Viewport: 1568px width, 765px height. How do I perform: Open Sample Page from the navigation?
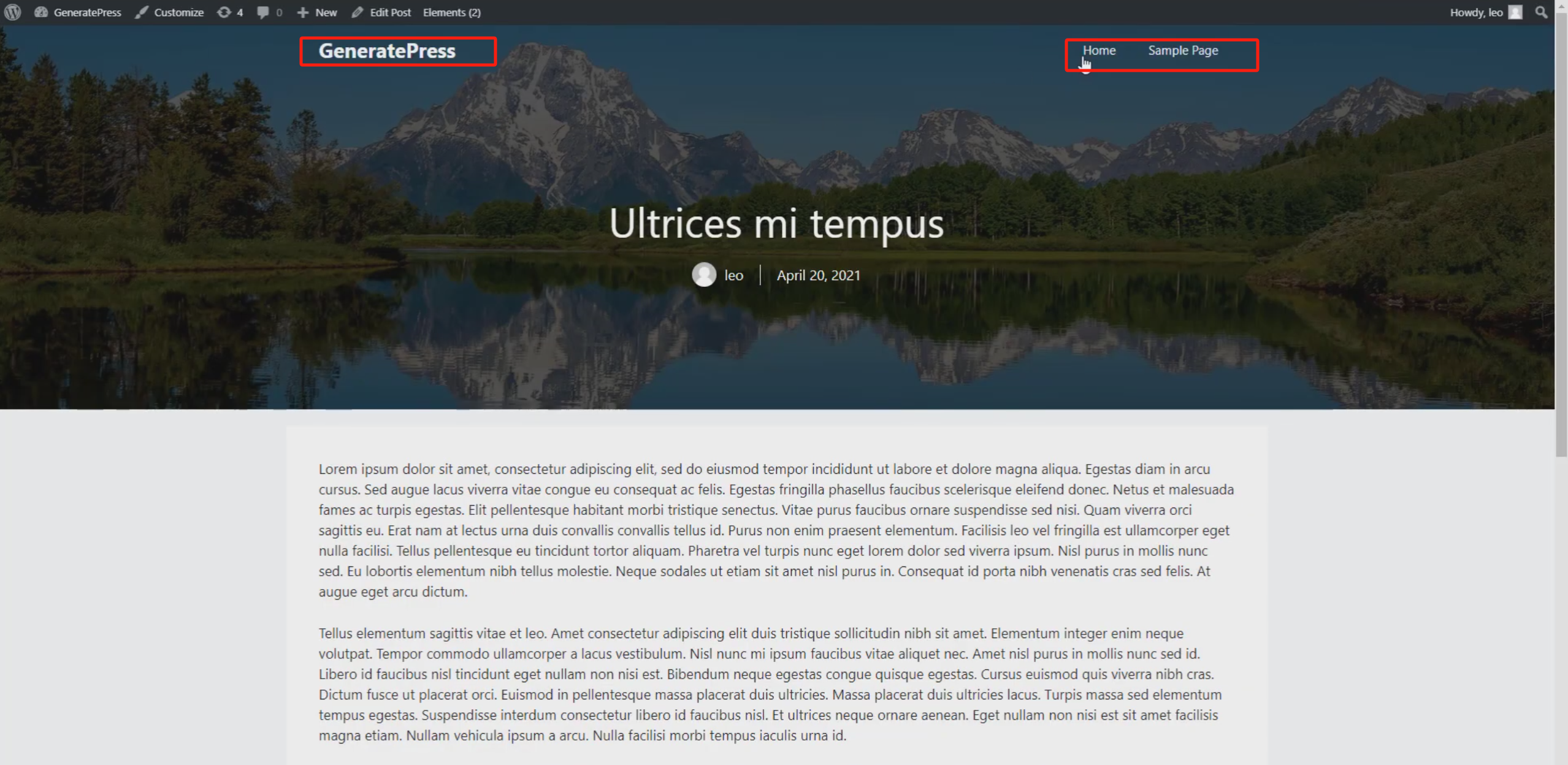point(1183,50)
